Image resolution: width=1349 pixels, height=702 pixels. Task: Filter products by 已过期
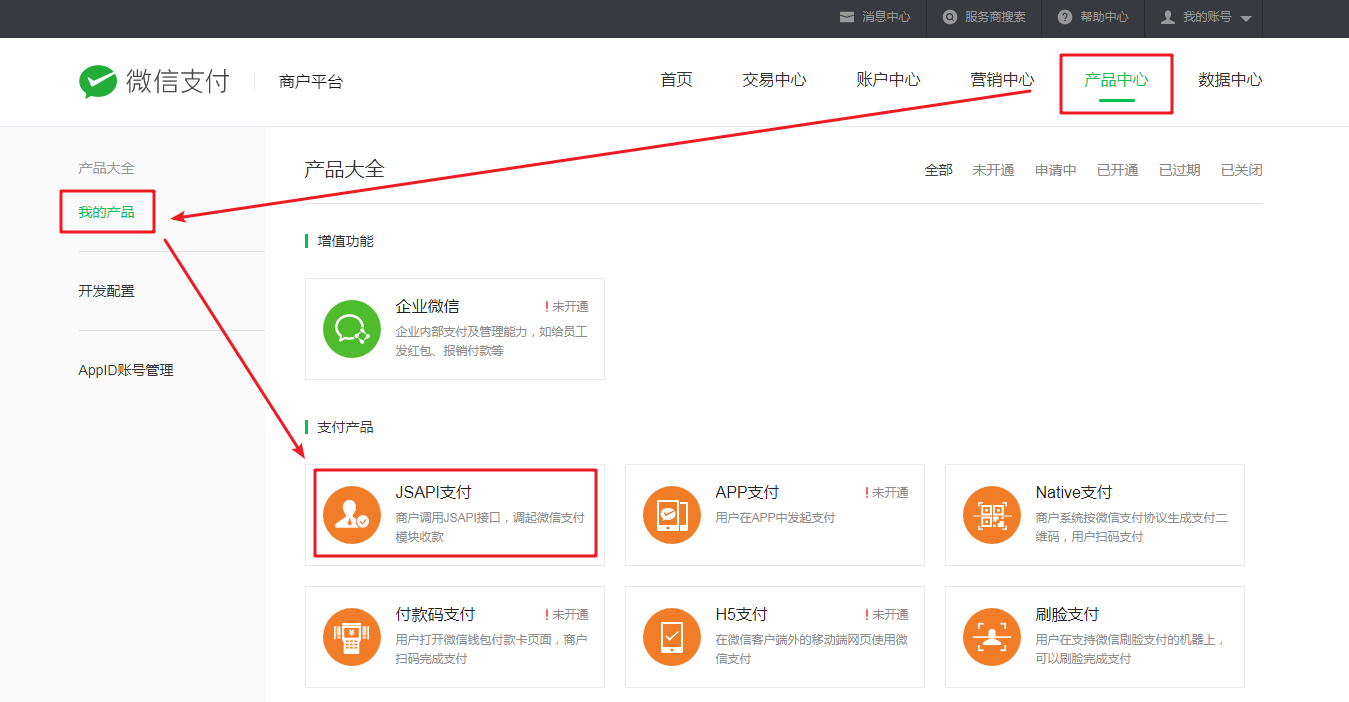point(1180,170)
